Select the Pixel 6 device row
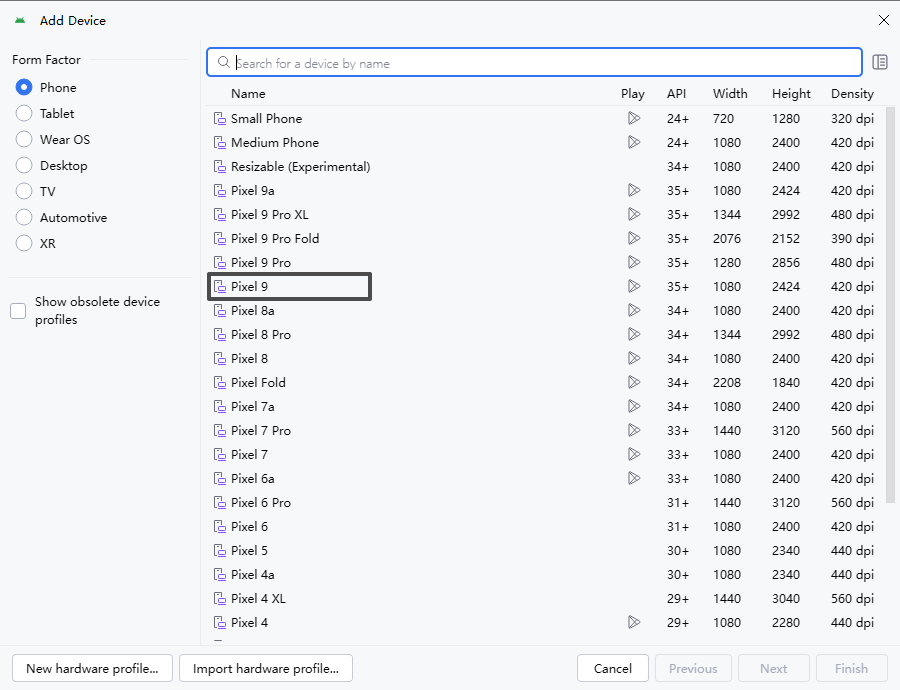 pos(546,526)
